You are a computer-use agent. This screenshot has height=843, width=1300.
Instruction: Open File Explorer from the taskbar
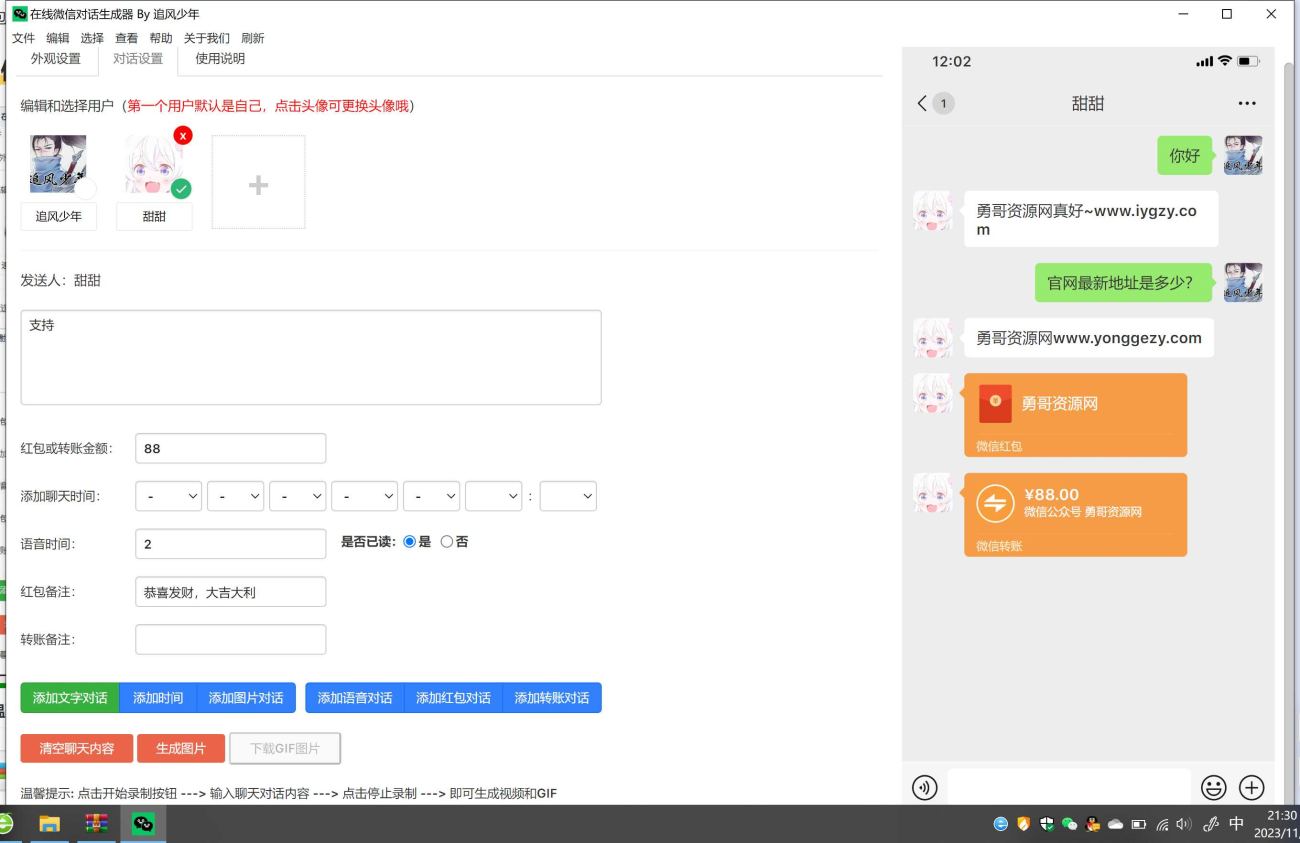(x=49, y=824)
